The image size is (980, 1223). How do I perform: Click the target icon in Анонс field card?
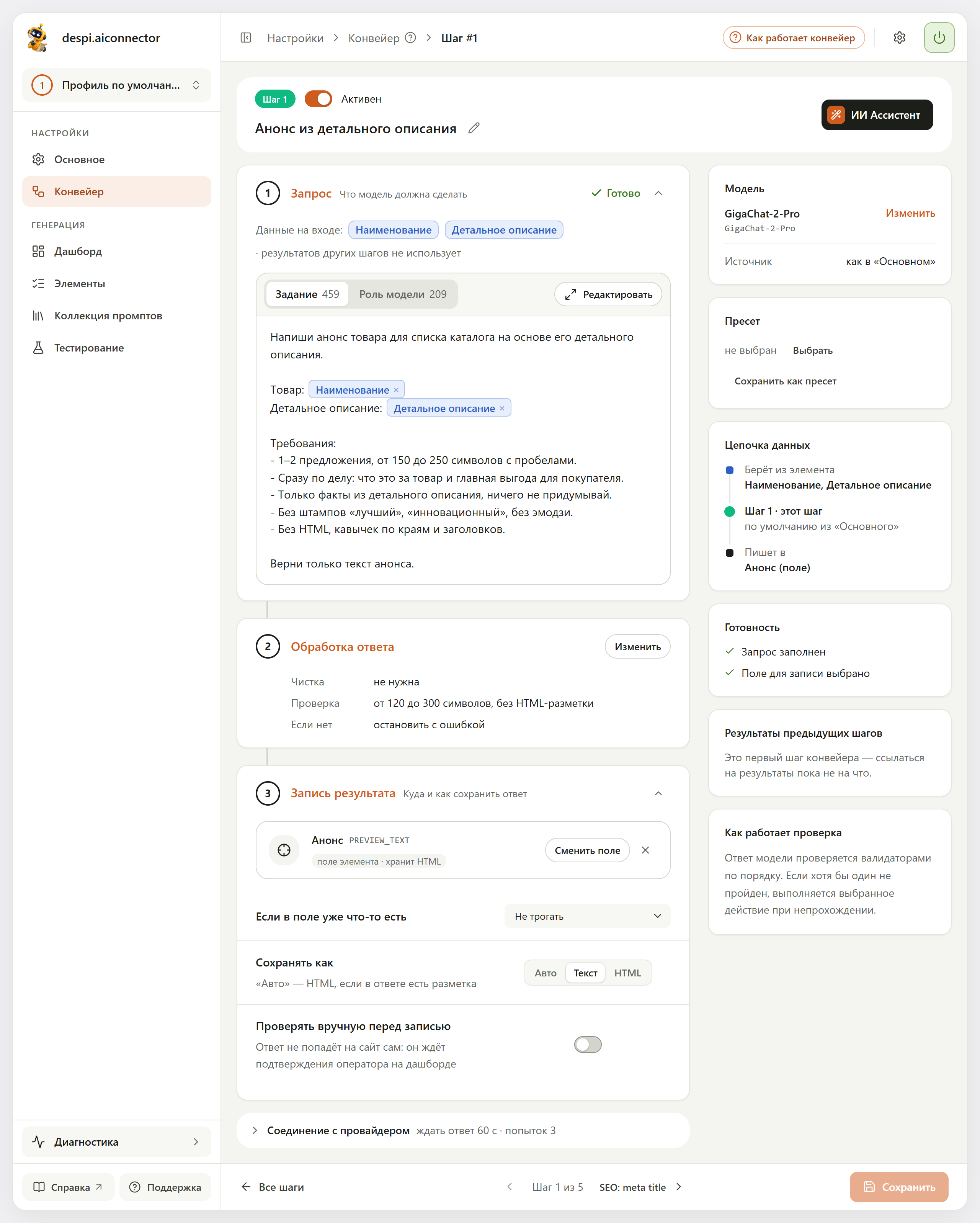click(284, 850)
